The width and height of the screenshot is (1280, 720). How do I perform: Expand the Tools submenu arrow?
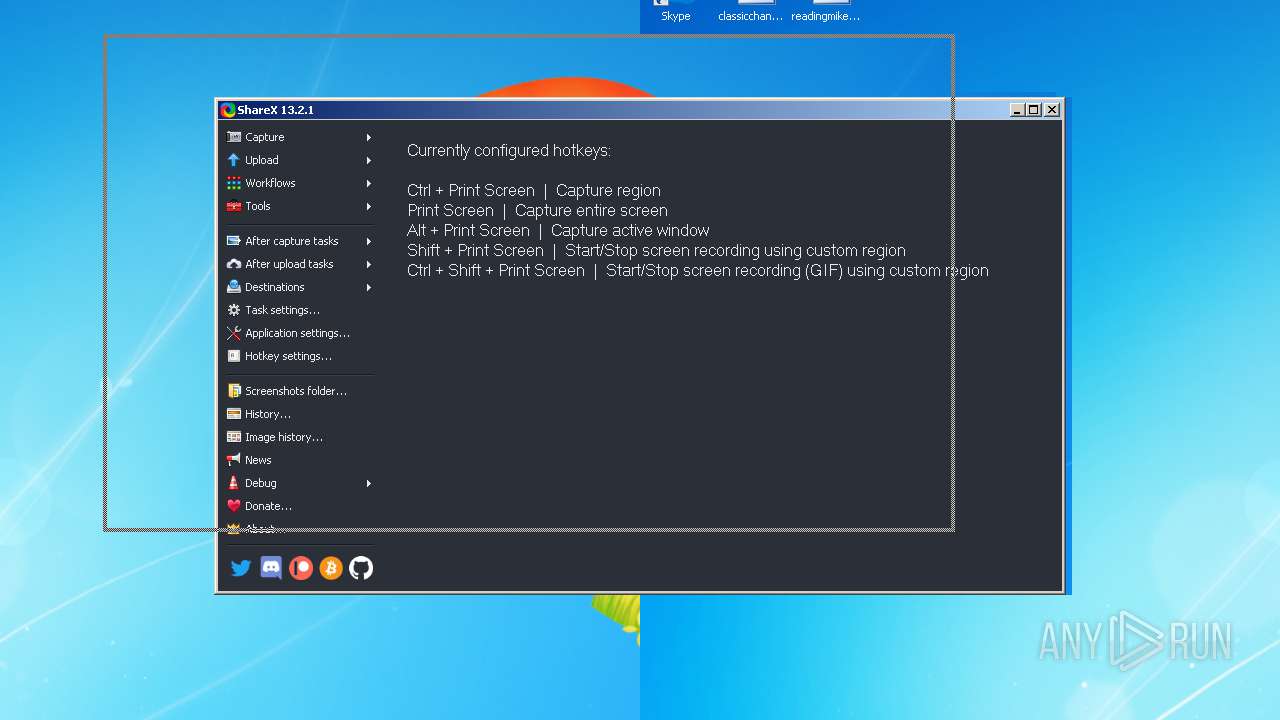(369, 206)
